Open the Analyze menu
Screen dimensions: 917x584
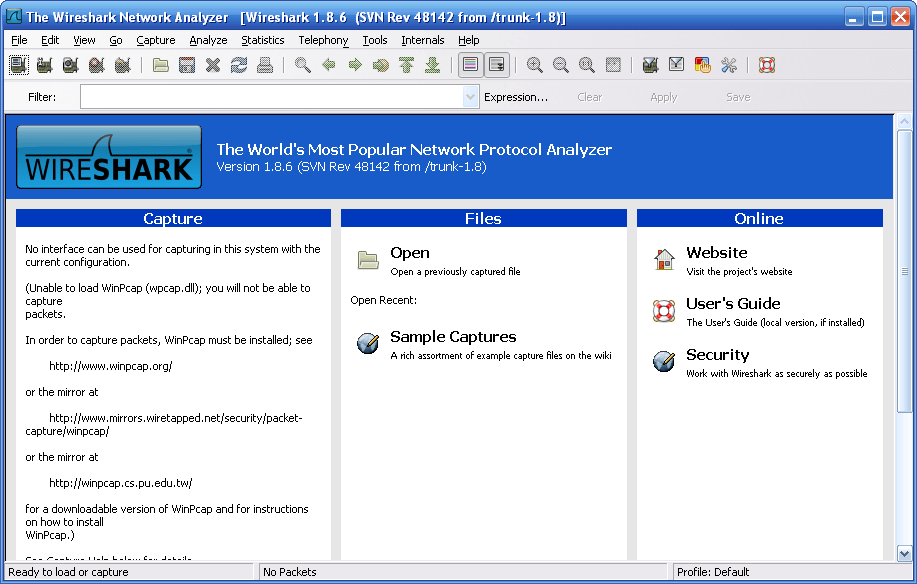(x=208, y=40)
